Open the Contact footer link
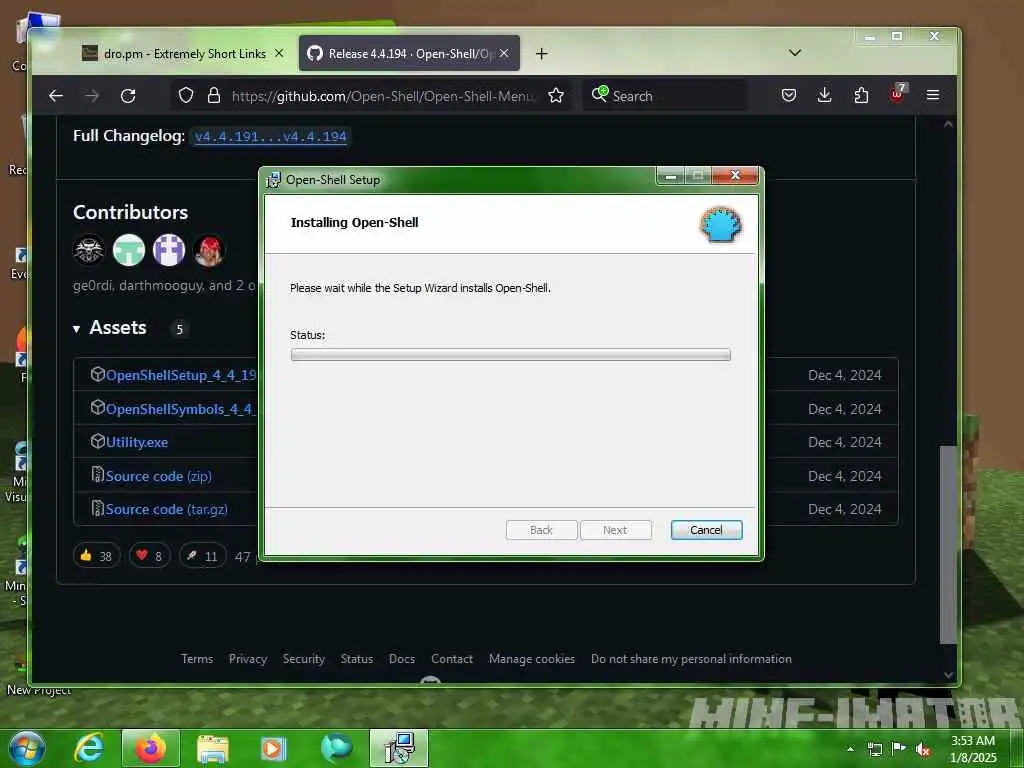Viewport: 1024px width, 768px height. pos(452,659)
